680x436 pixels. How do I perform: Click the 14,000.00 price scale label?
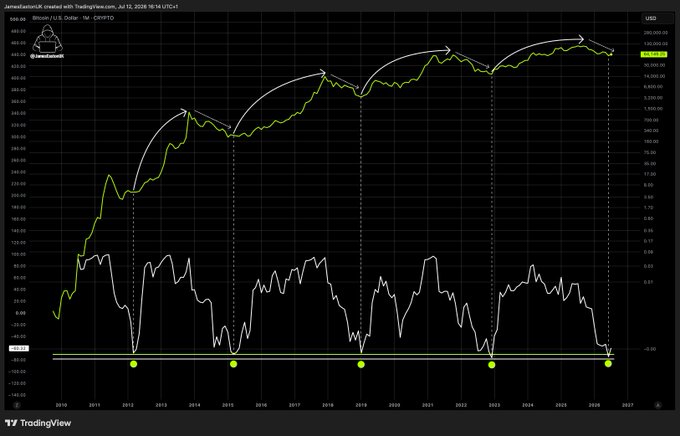(654, 76)
